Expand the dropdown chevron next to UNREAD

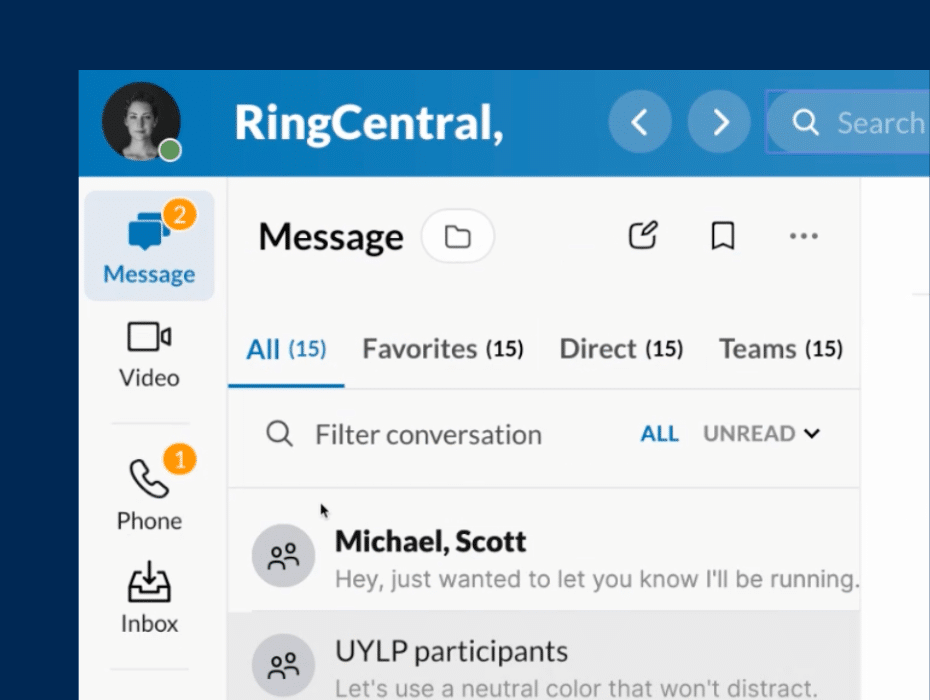click(812, 434)
